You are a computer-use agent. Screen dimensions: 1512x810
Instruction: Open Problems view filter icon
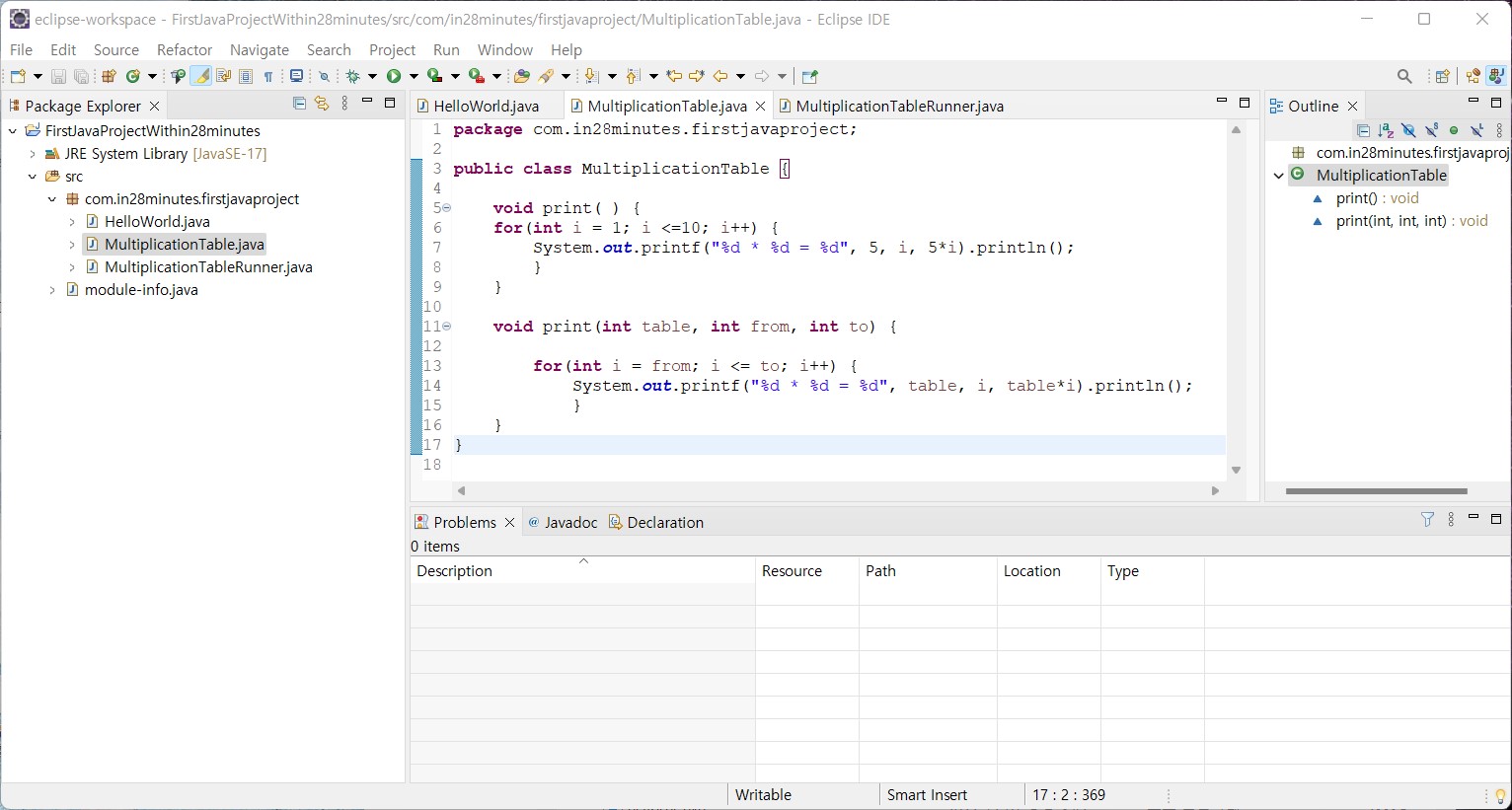[x=1427, y=519]
